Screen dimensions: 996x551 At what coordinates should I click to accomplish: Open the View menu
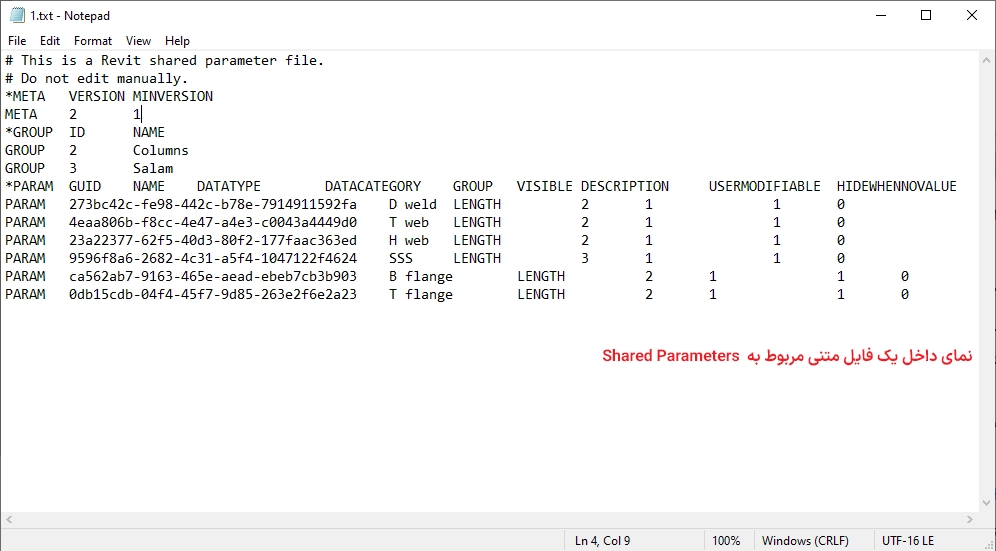pos(139,41)
